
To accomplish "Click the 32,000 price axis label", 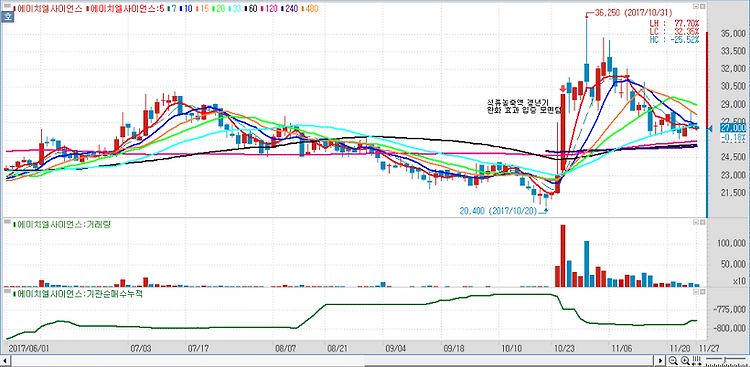I will (x=732, y=69).
